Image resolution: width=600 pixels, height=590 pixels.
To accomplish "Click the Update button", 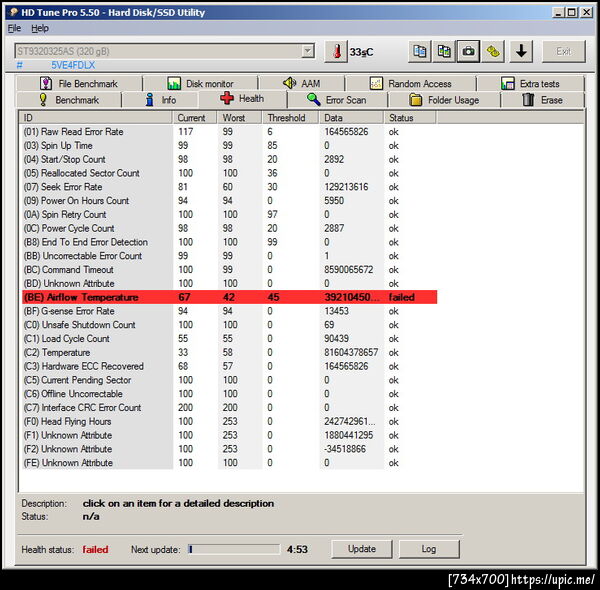I will (x=362, y=549).
